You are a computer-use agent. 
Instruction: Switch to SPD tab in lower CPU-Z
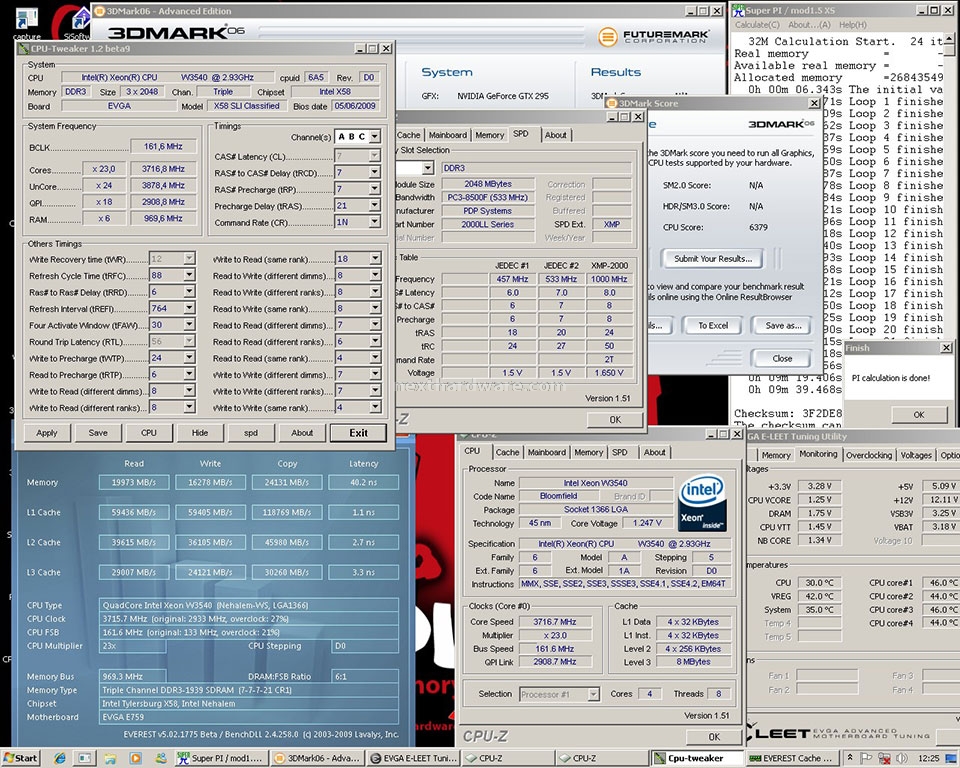point(620,453)
